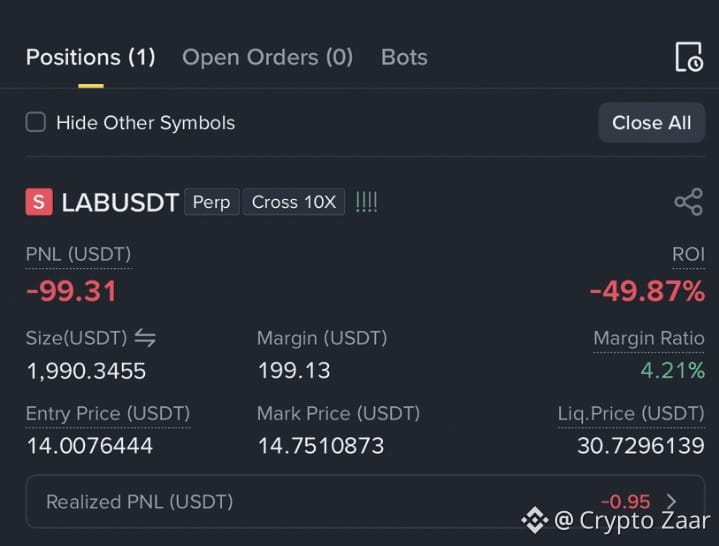This screenshot has height=546, width=719.
Task: Click the red S short badge
Action: [x=39, y=202]
